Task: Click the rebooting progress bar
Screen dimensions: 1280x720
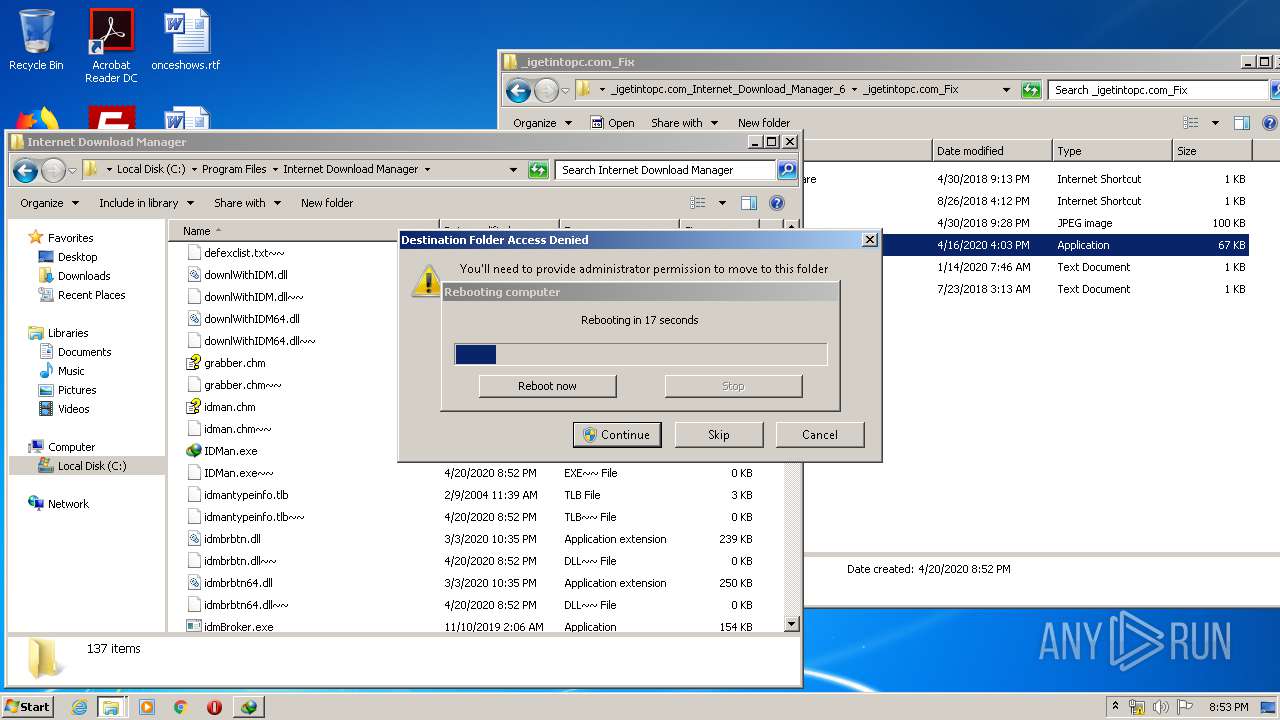Action: [x=641, y=354]
